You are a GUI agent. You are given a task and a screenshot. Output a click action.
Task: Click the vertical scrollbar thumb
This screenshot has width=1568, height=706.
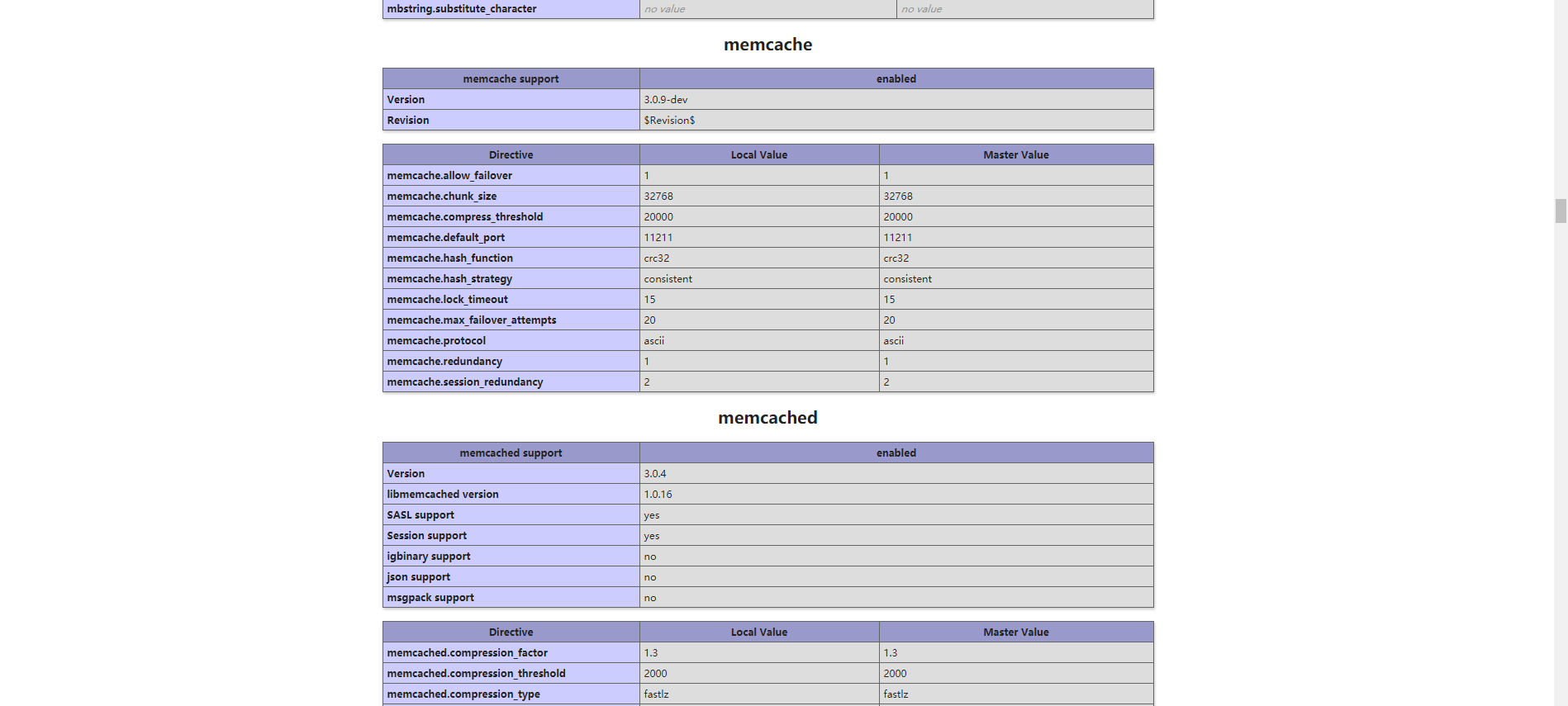pos(1560,211)
